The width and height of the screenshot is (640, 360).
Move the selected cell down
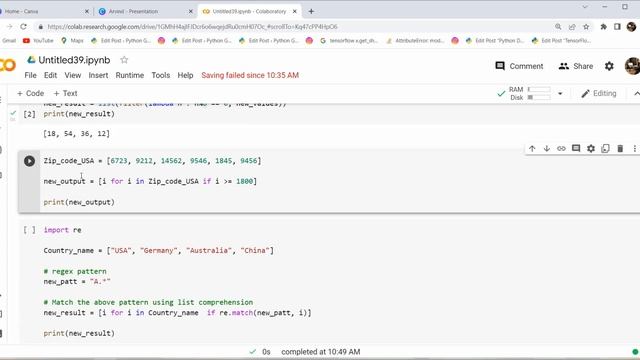[547, 149]
